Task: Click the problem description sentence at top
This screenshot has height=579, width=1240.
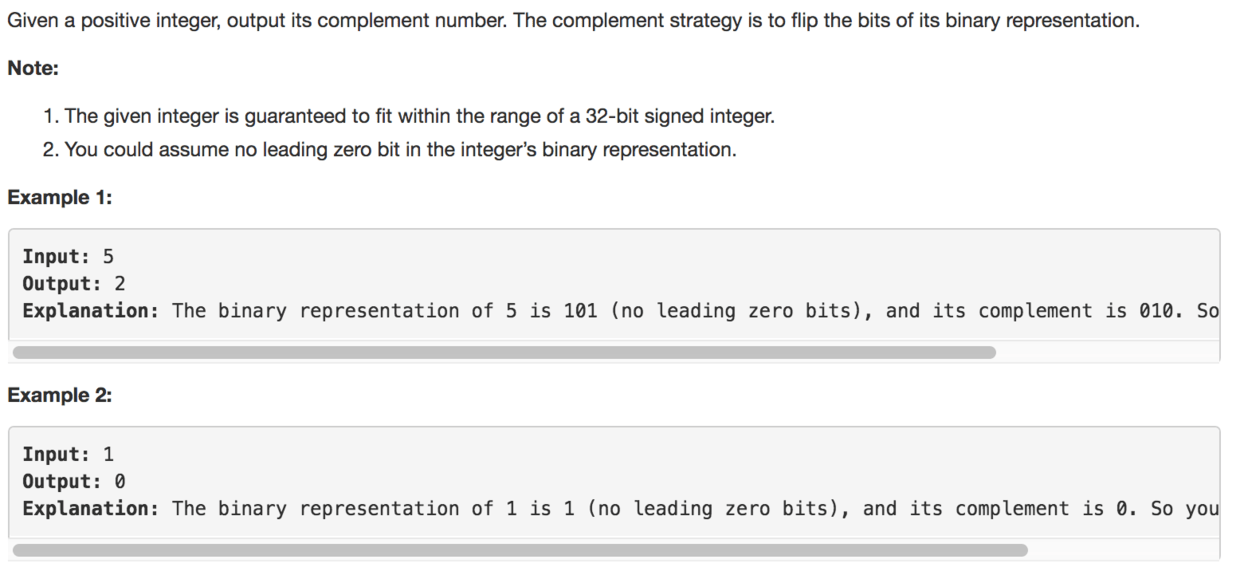Action: (x=573, y=21)
